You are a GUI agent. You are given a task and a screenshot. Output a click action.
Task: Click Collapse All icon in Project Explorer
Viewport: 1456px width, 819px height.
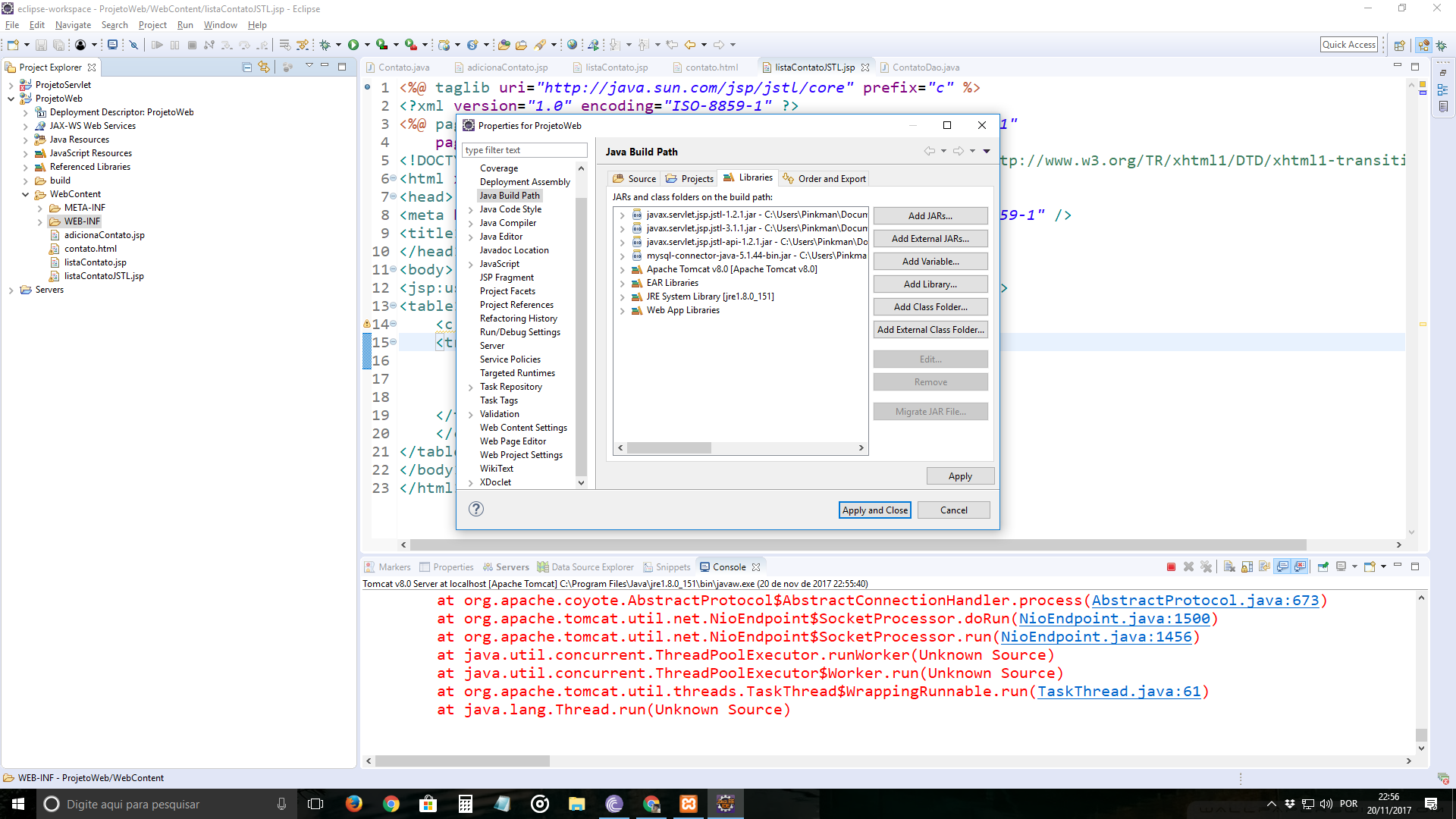246,67
